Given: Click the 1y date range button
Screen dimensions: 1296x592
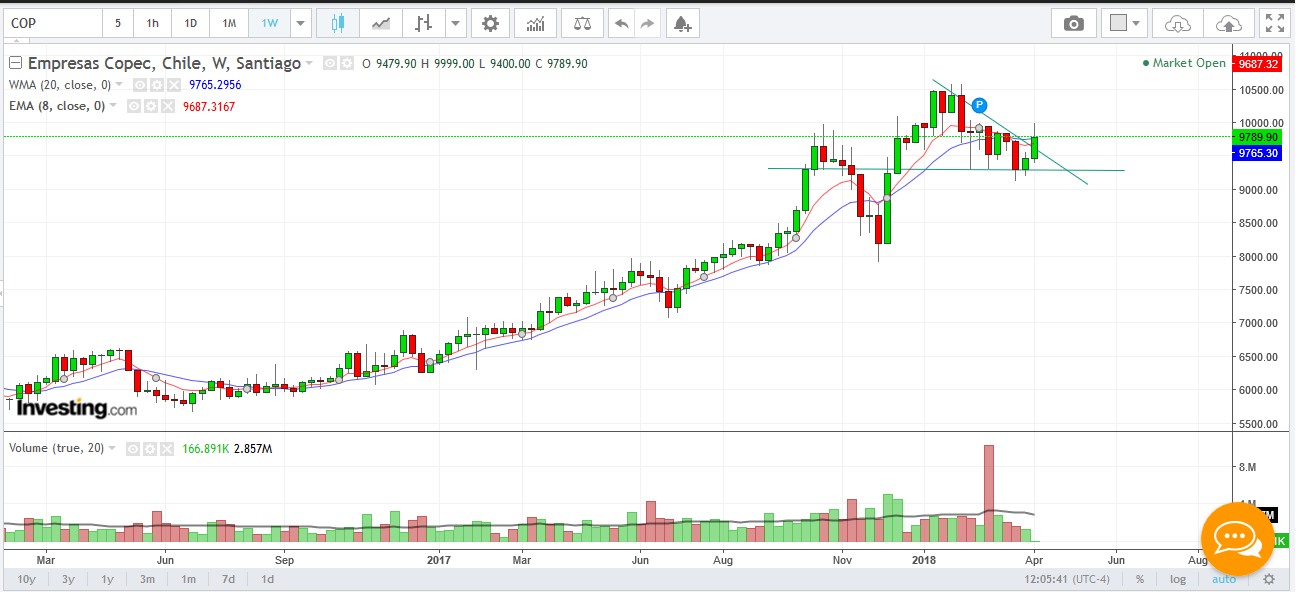Looking at the screenshot, I should (107, 579).
